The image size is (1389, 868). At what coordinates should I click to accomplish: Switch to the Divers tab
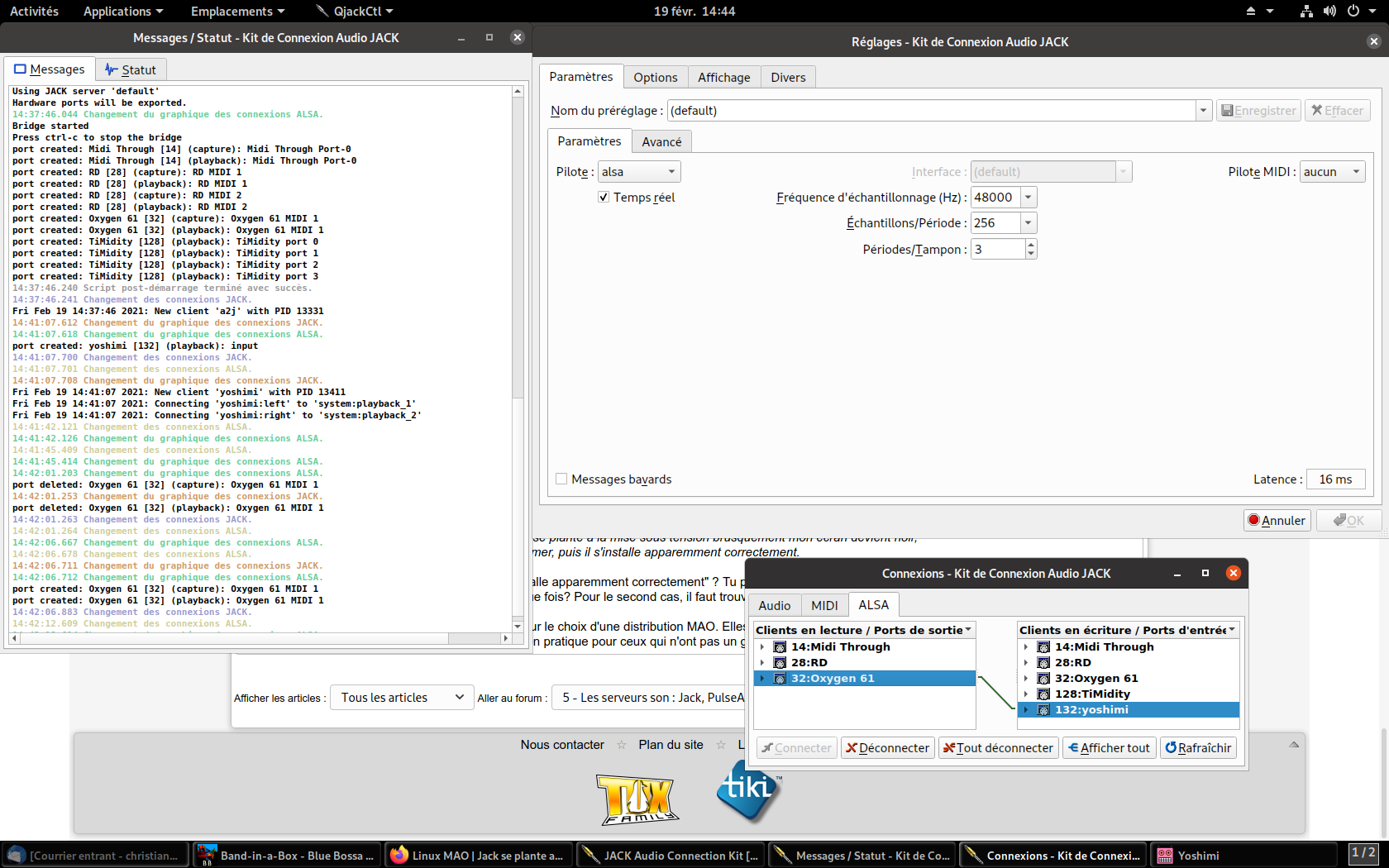coord(788,78)
